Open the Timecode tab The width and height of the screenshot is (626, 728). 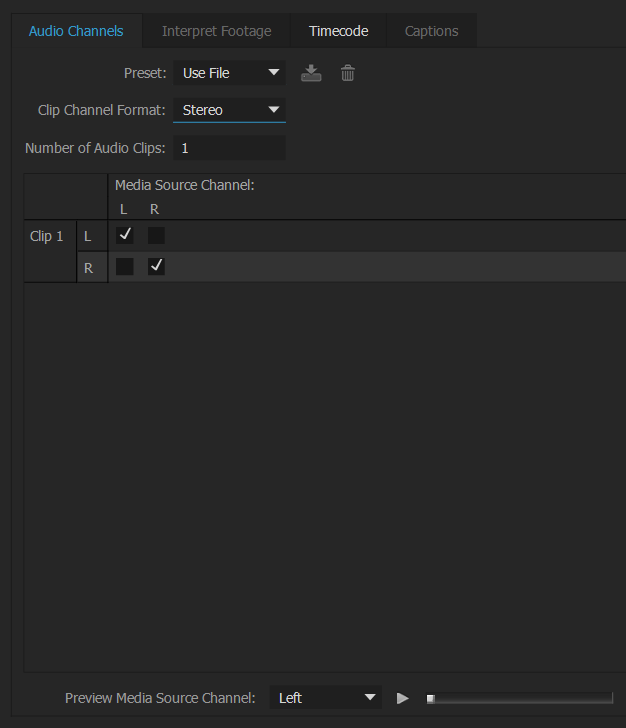pos(338,31)
